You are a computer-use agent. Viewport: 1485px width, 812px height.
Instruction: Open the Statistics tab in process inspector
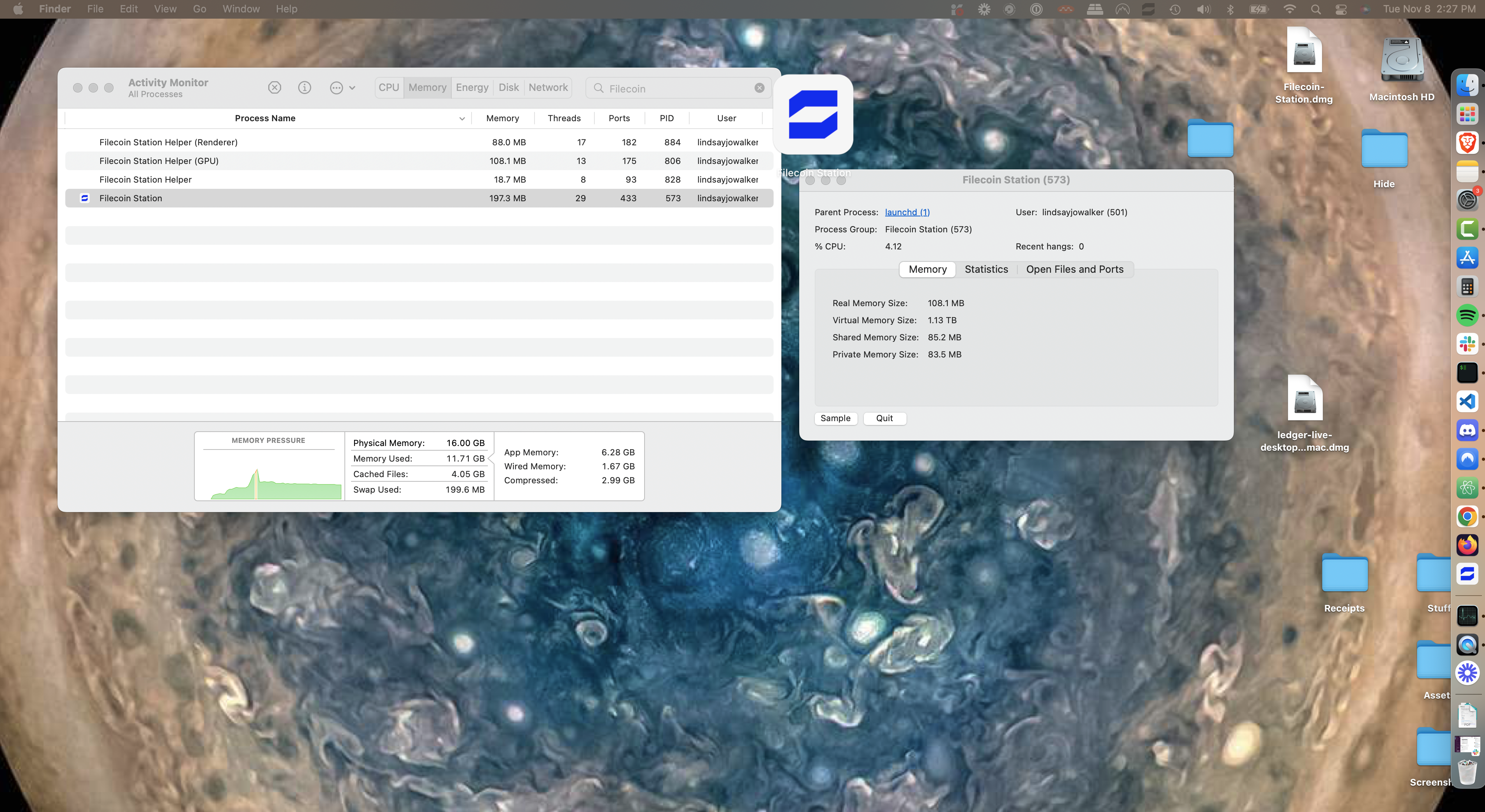tap(986, 269)
